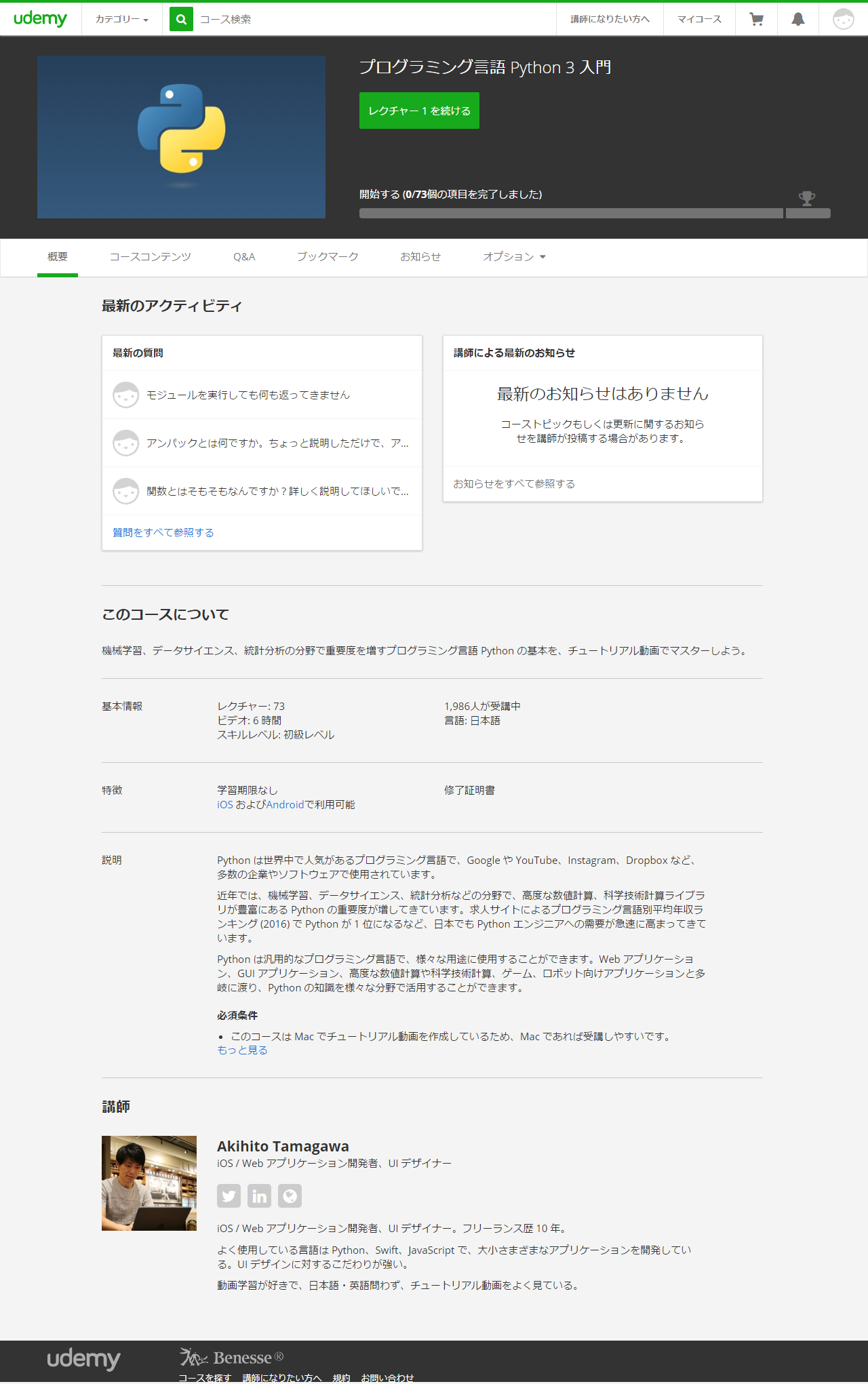This screenshot has width=868, height=1384.
Task: Click the avatar next to モジュールを実行しても question
Action: pos(125,395)
